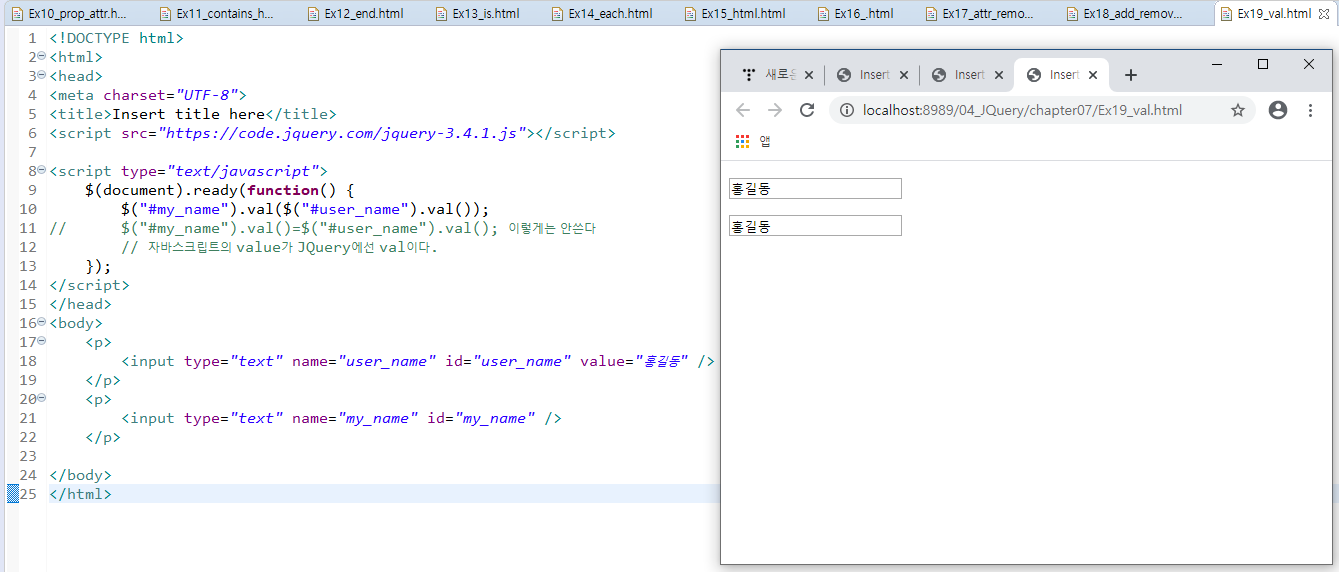Collapse the <p> fold marker on line 20

pyautogui.click(x=41, y=398)
